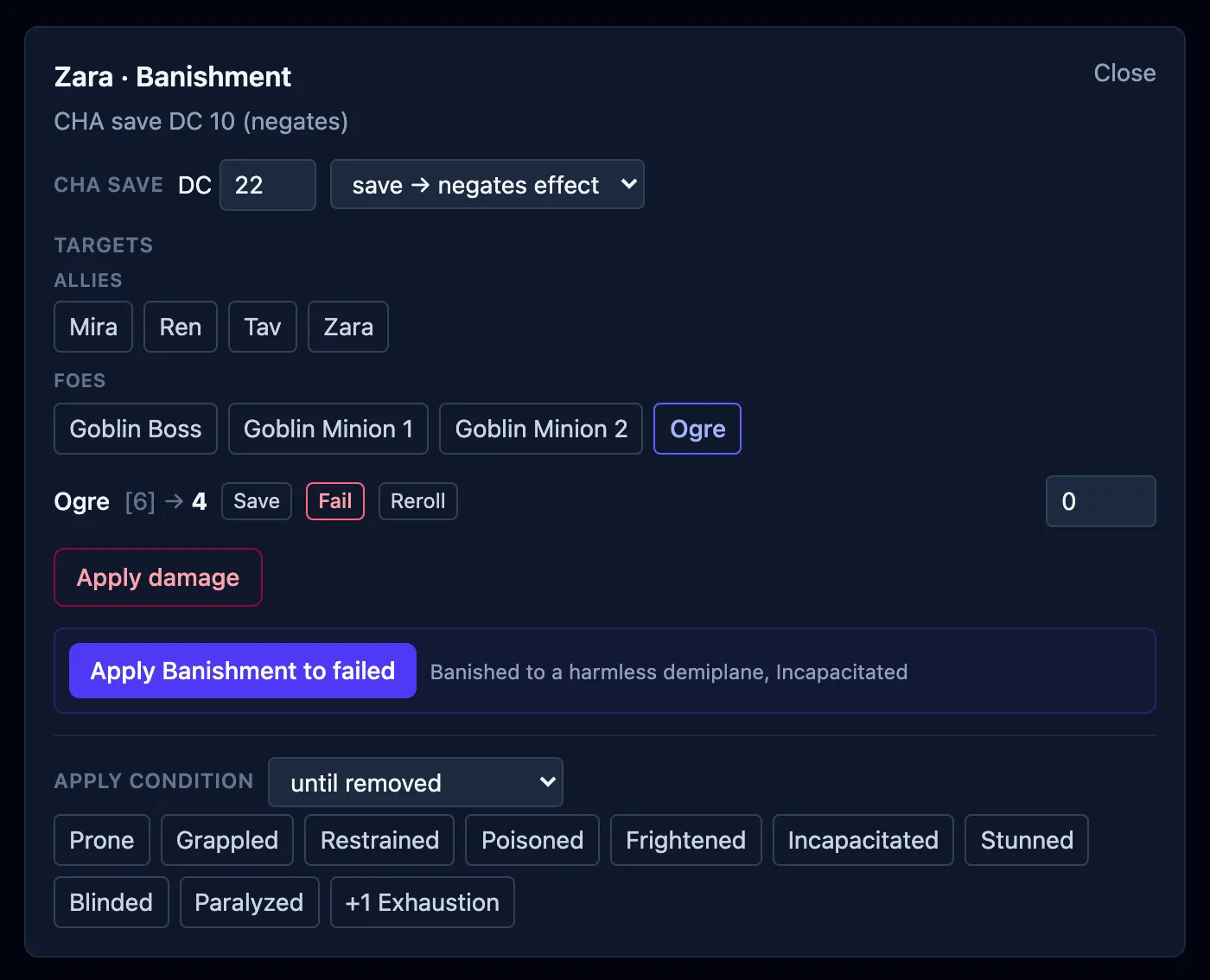Apply the Stunned condition
1210x980 pixels.
1027,840
